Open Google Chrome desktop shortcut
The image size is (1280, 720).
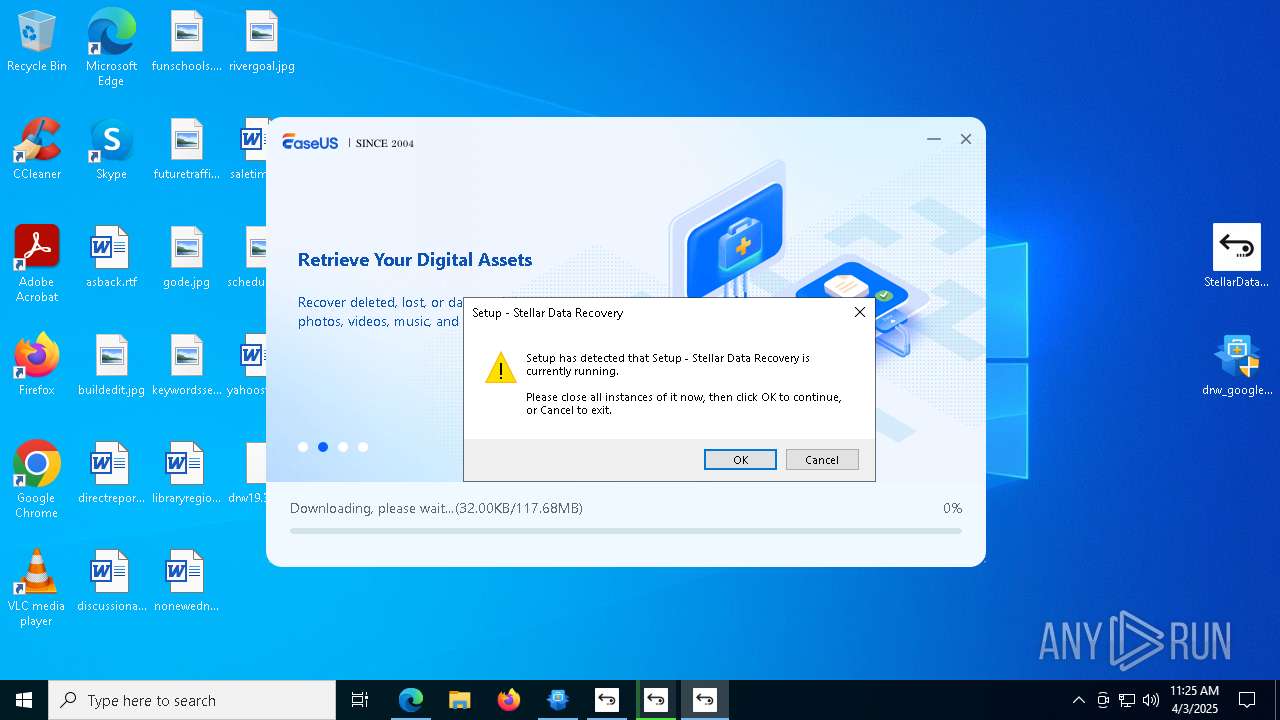[37, 479]
